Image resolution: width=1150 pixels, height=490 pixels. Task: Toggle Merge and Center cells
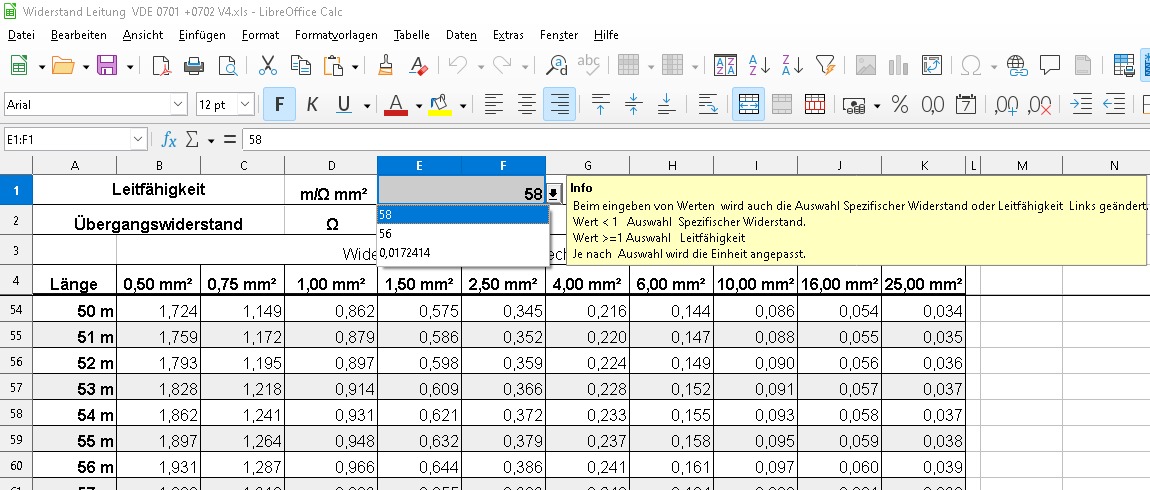tap(748, 104)
